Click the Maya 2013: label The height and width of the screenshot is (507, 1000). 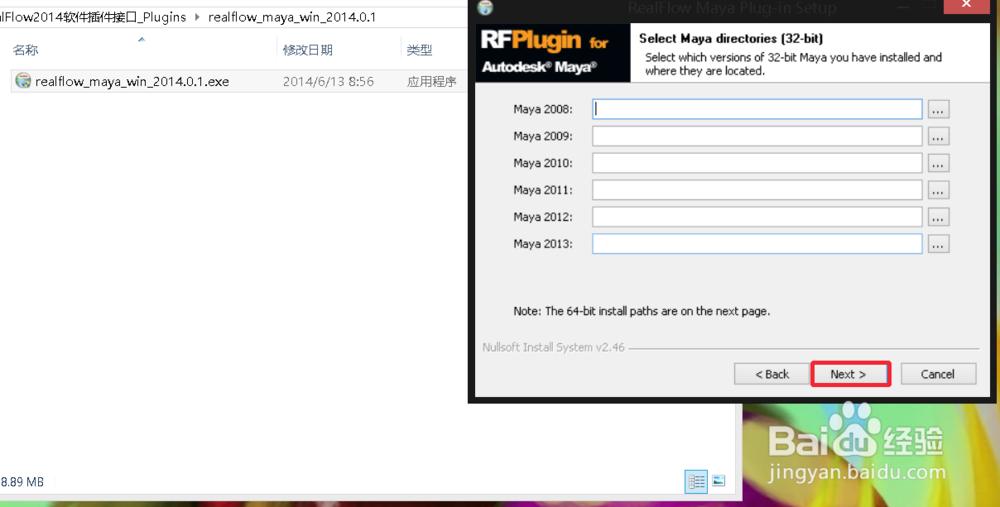click(x=543, y=244)
